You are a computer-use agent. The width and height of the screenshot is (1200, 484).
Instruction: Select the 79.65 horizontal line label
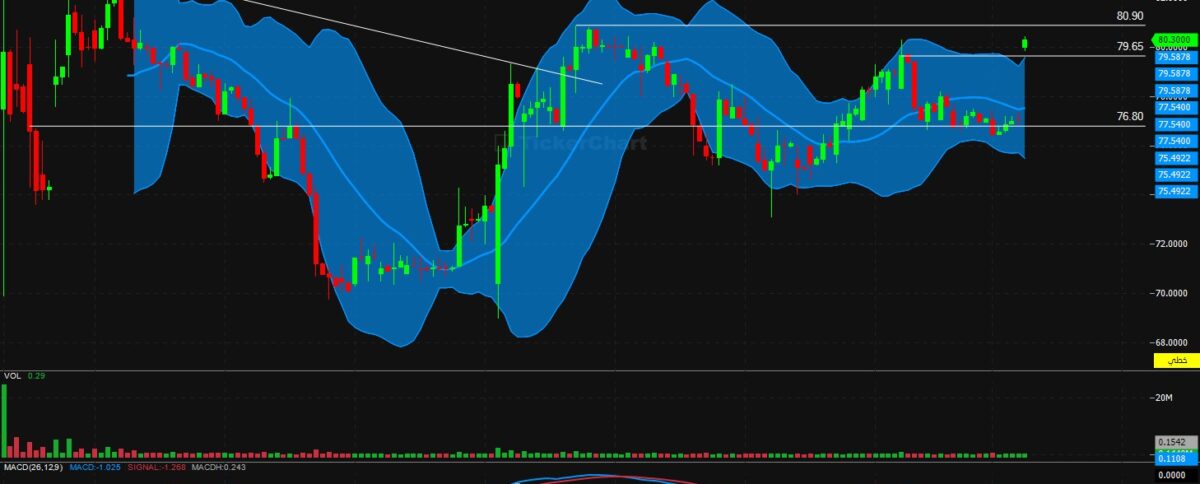[x=1129, y=47]
